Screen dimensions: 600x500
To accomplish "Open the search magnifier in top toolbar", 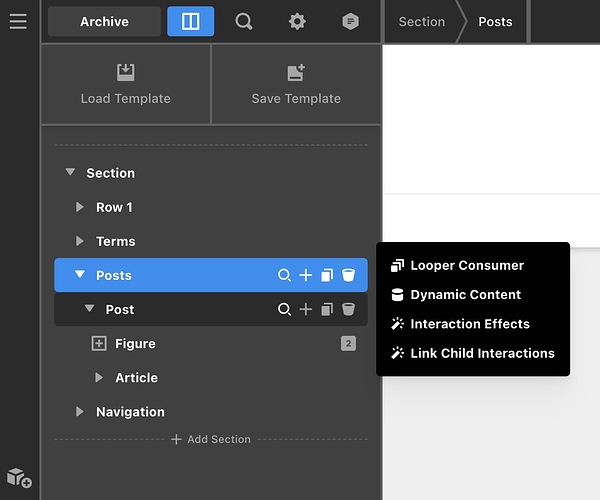I will pyautogui.click(x=244, y=21).
